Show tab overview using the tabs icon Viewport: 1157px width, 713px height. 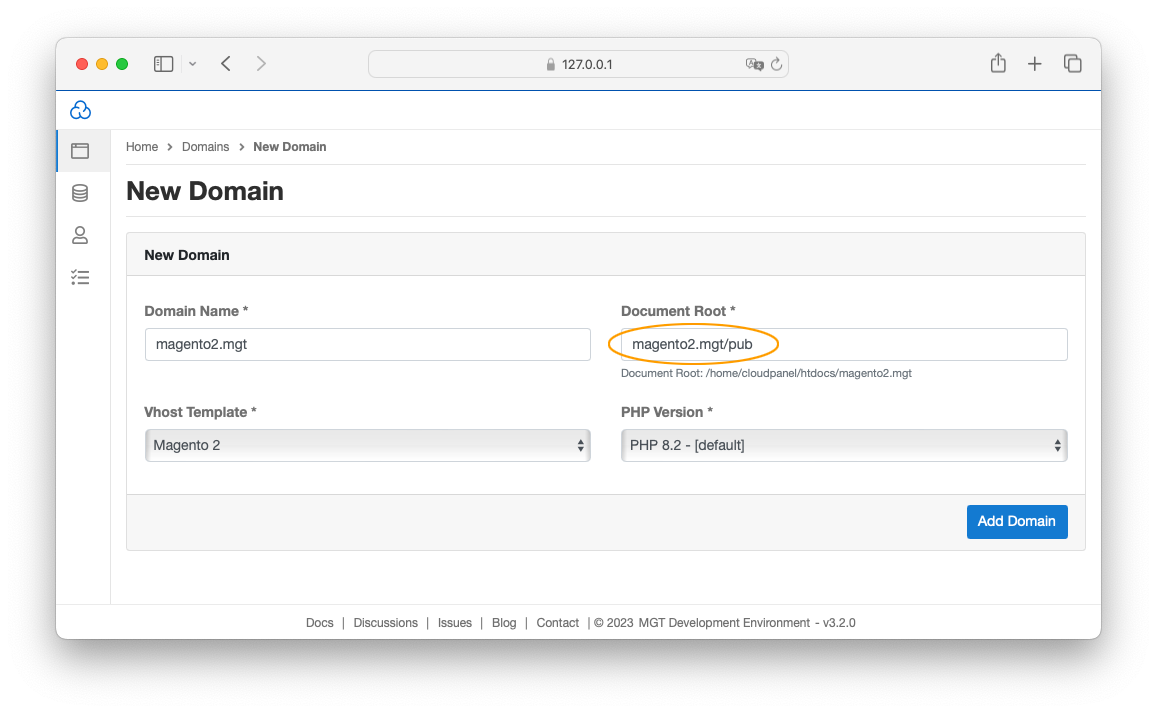pos(1073,63)
